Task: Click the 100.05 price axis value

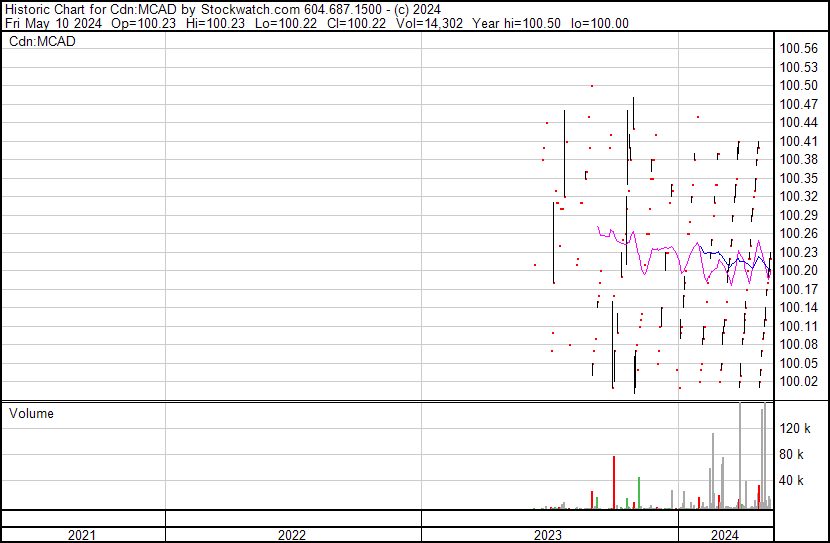Action: (x=799, y=364)
